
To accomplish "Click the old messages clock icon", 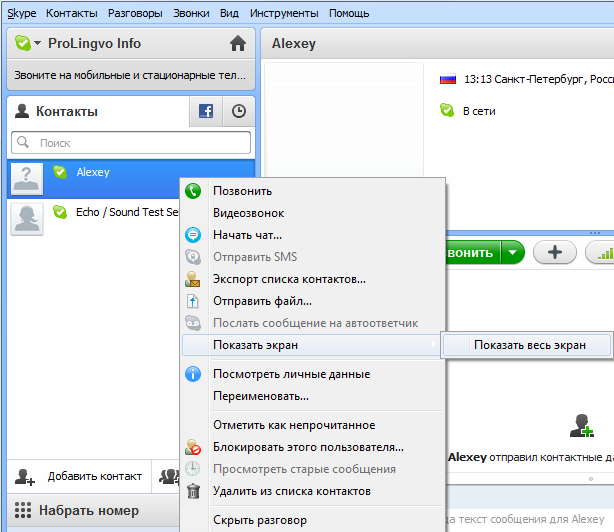I will [x=193, y=469].
